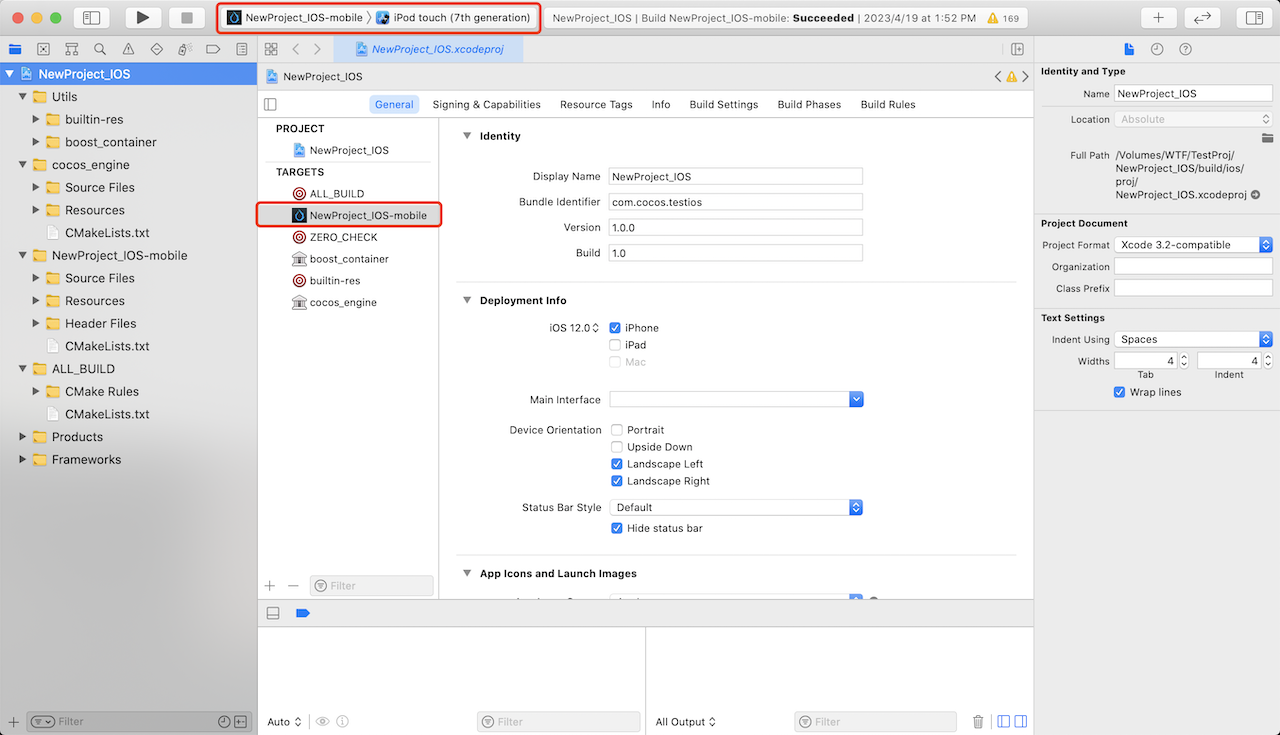The image size is (1280, 735).
Task: Add an editor on the right
Action: (x=1017, y=49)
